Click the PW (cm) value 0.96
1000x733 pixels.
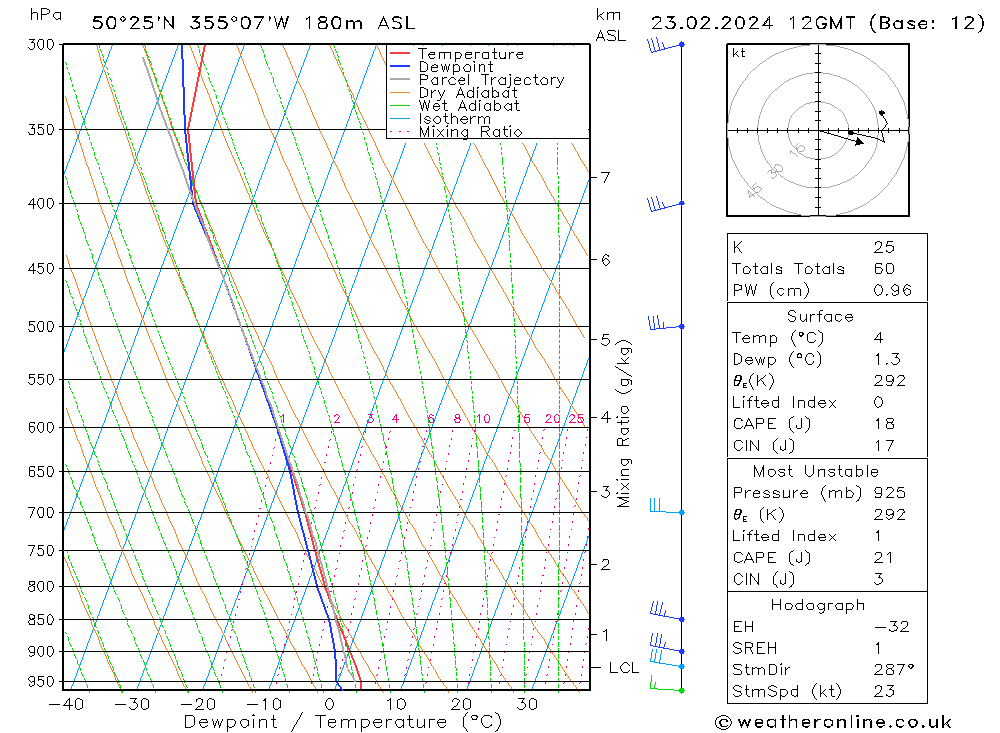[x=892, y=290]
